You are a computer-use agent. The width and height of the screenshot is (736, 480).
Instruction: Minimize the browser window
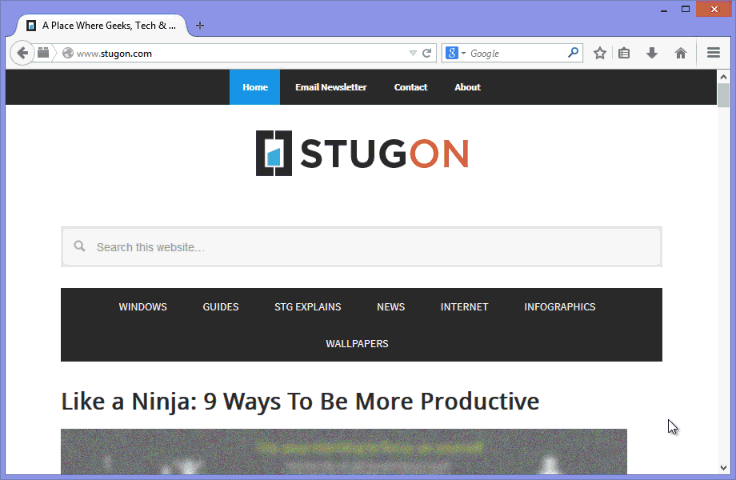[664, 9]
